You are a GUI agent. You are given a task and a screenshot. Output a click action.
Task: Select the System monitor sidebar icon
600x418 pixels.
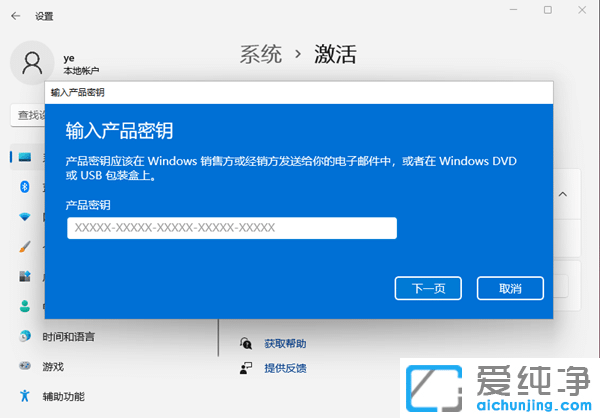coord(25,157)
